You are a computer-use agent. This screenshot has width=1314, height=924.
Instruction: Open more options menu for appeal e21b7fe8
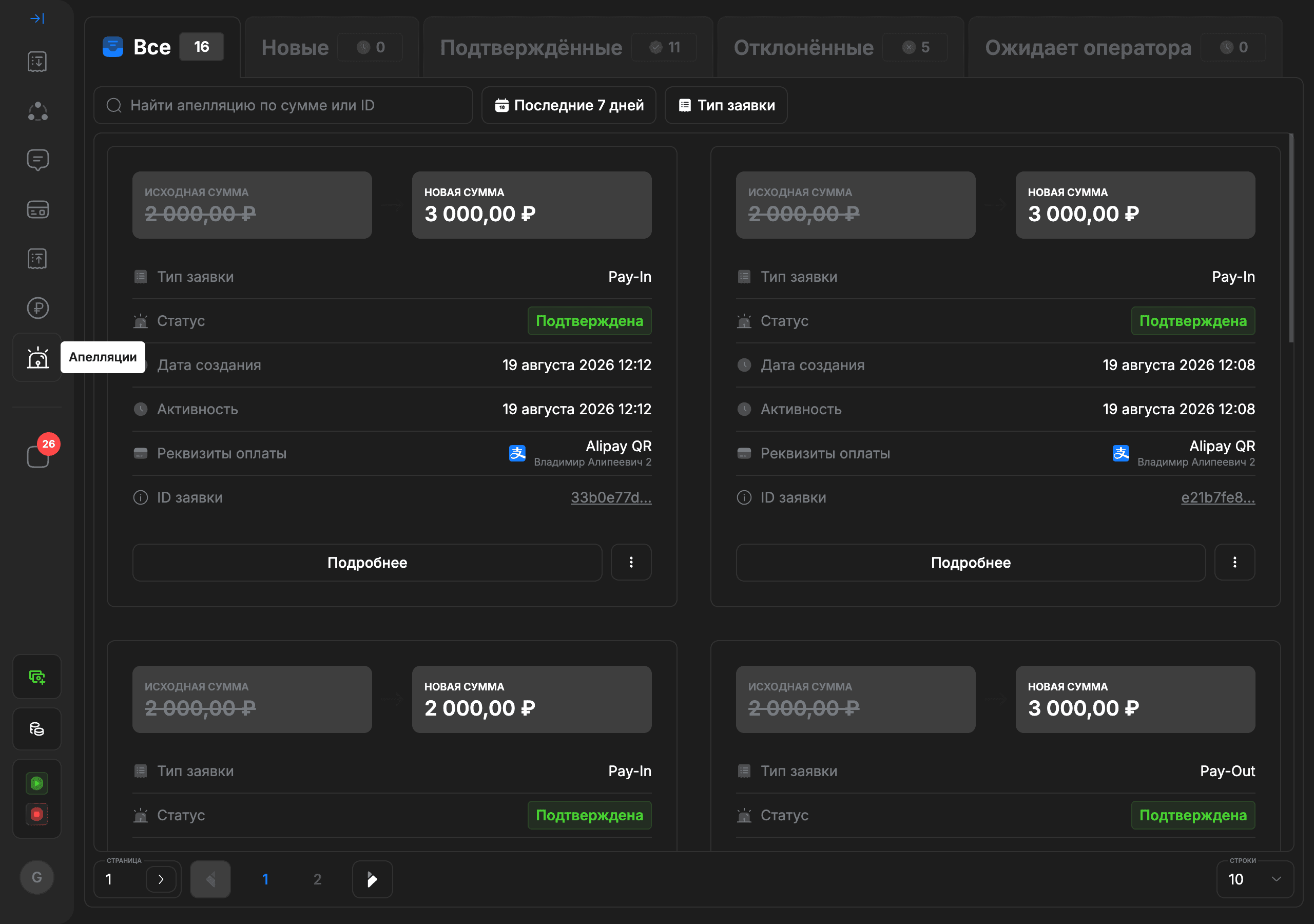pos(1235,562)
